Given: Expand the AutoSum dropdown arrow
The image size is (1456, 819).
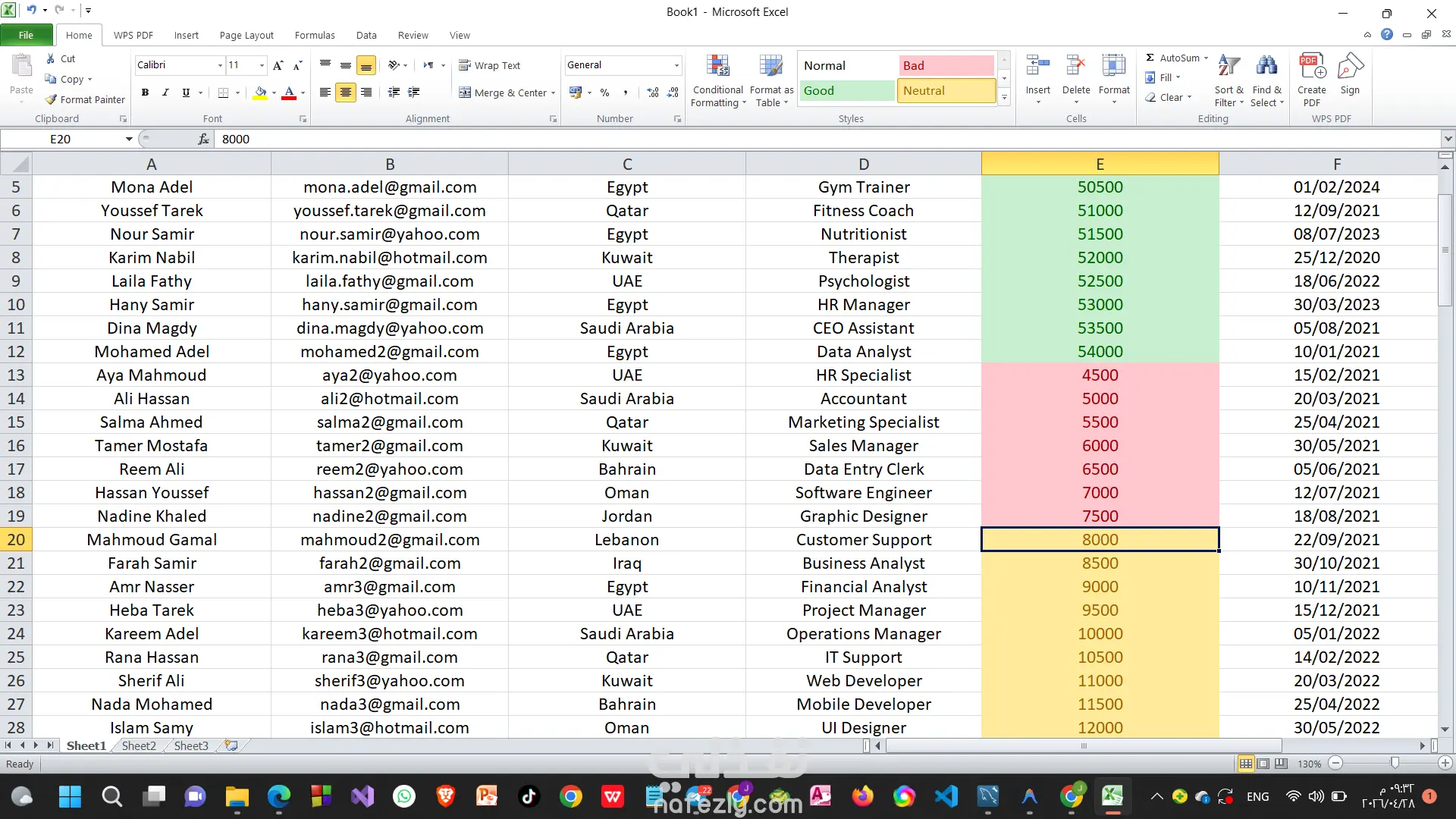Looking at the screenshot, I should coord(1207,58).
